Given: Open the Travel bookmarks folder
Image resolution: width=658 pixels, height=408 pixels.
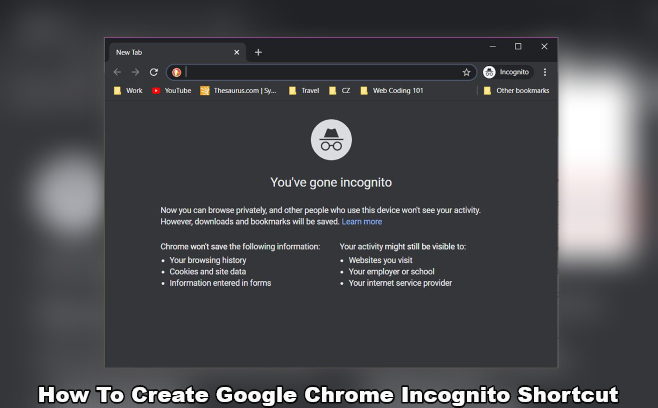Looking at the screenshot, I should [x=304, y=91].
